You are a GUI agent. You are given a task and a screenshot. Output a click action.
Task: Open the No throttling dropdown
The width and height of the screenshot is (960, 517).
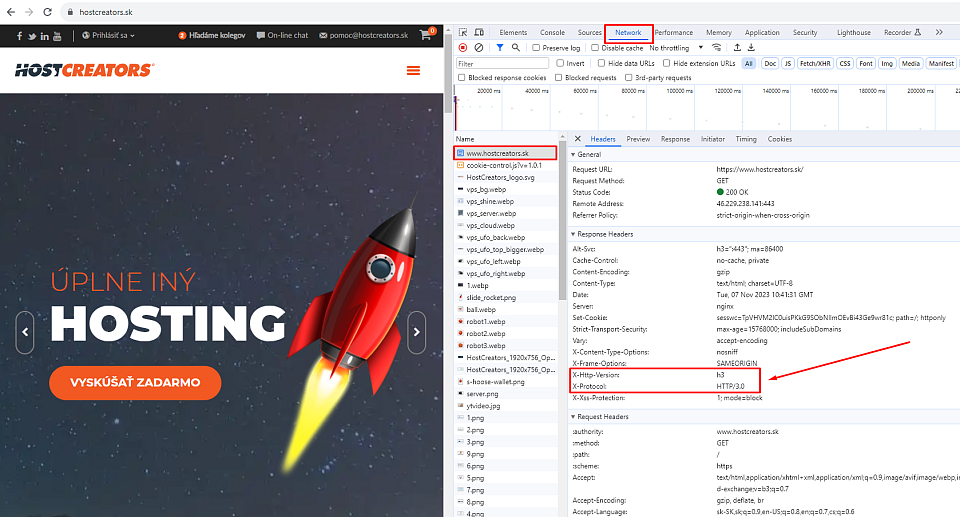tap(676, 48)
